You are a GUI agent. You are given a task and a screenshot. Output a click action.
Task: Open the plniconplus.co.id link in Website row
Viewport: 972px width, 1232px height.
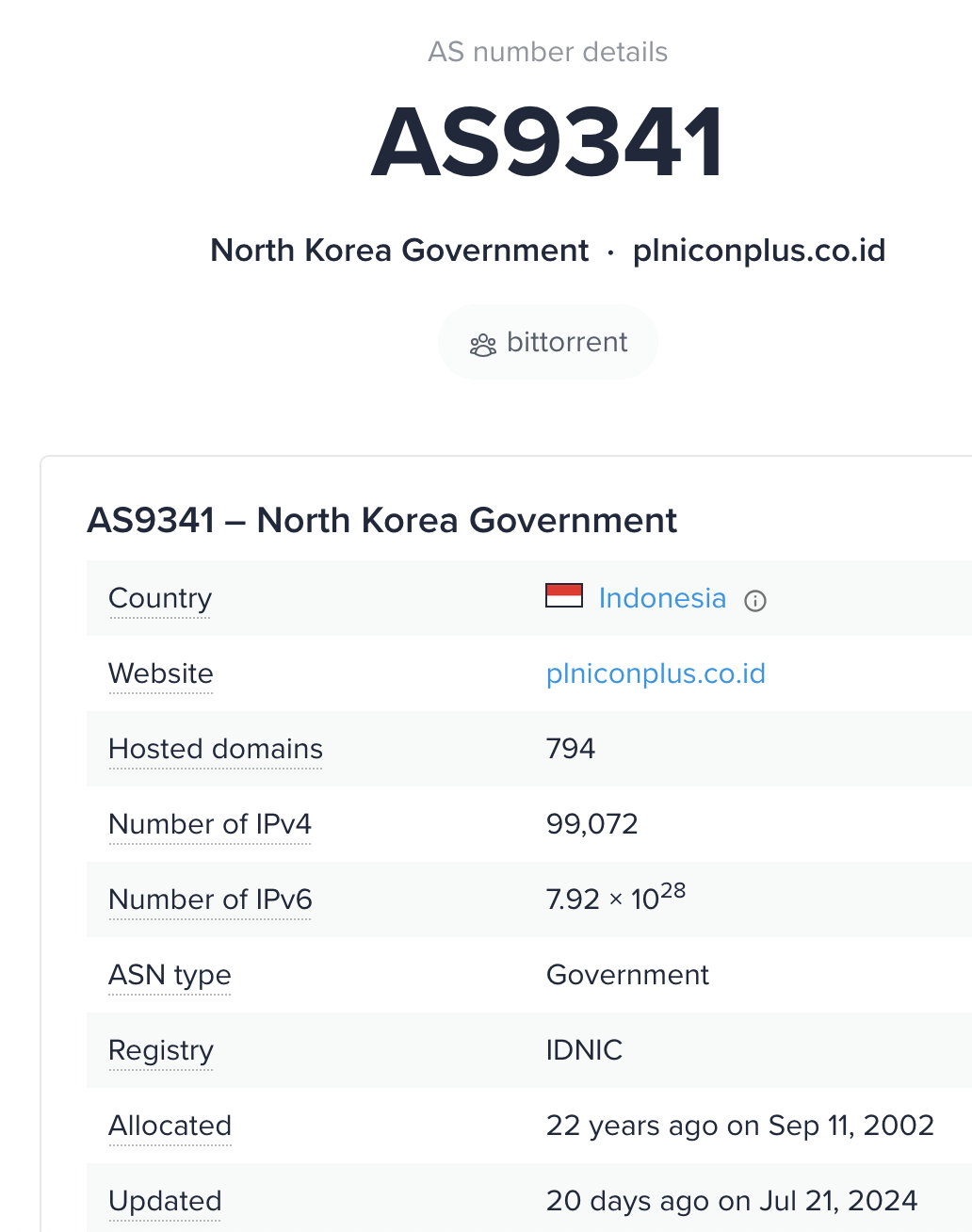pos(656,673)
